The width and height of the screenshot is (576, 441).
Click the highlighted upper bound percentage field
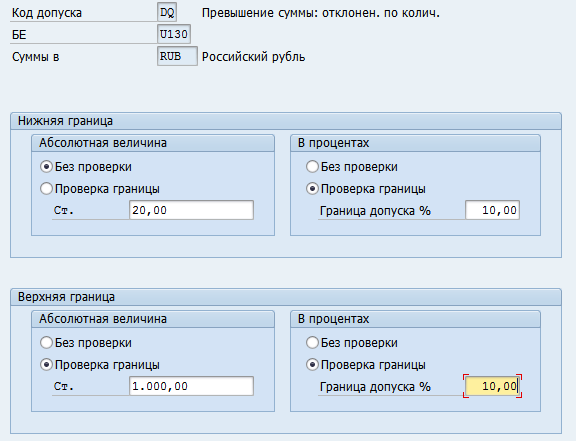pyautogui.click(x=492, y=386)
